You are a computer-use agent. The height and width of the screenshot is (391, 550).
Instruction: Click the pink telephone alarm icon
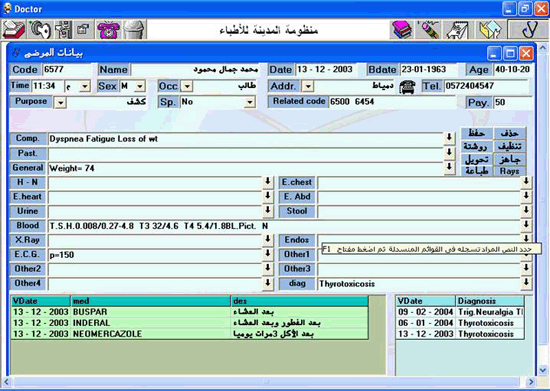tap(108, 30)
